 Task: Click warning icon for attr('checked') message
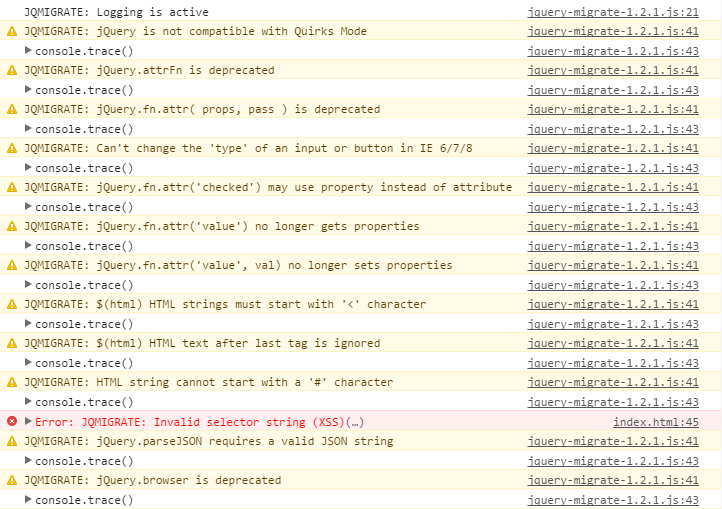point(12,187)
